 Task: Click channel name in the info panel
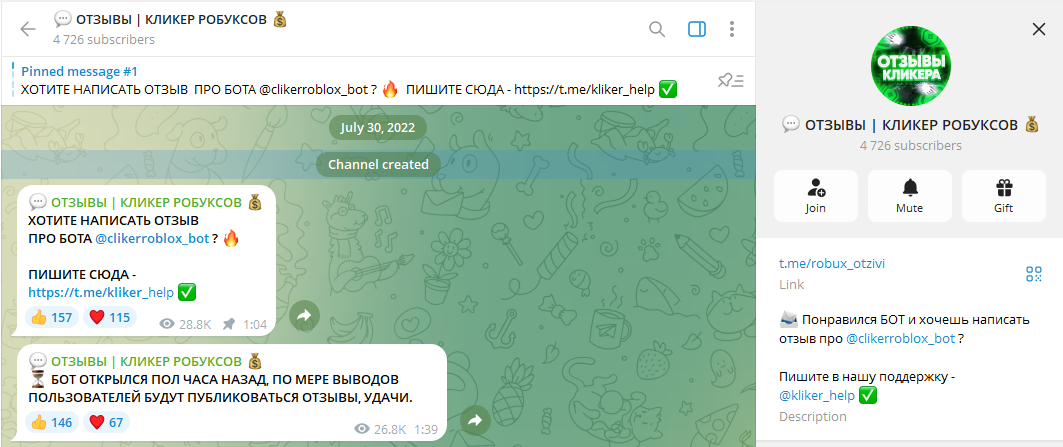(910, 124)
